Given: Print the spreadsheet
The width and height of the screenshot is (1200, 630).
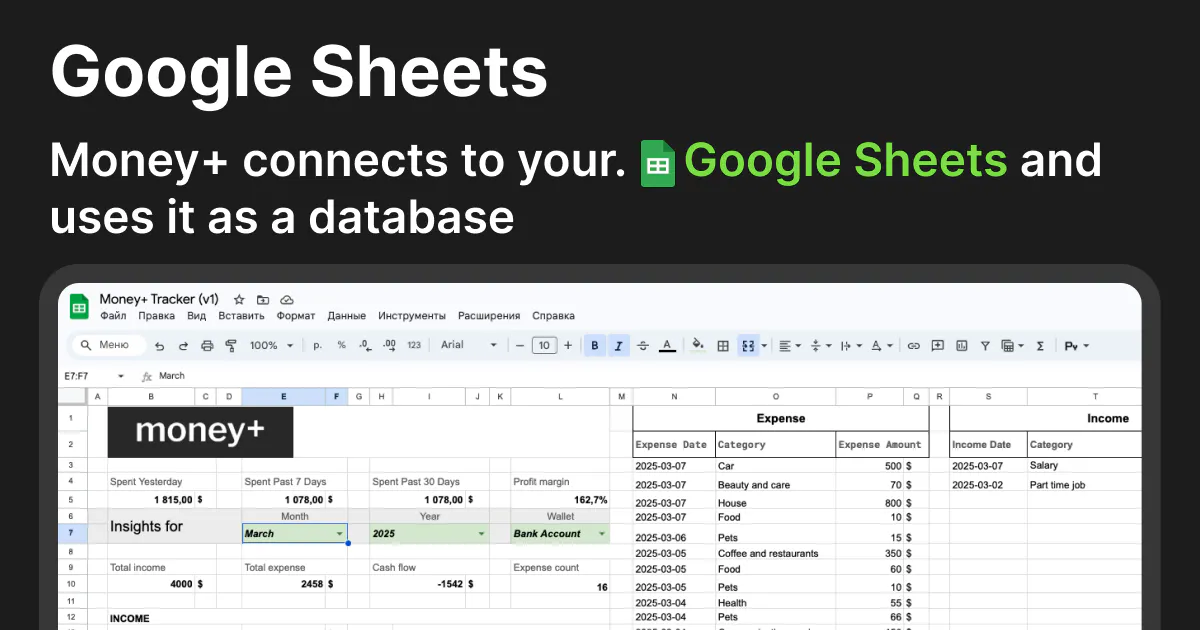Looking at the screenshot, I should coord(207,345).
